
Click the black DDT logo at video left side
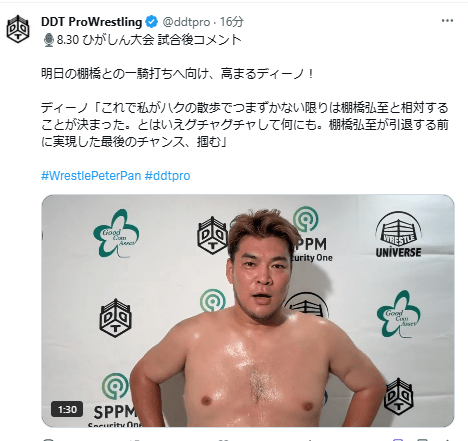(x=115, y=318)
